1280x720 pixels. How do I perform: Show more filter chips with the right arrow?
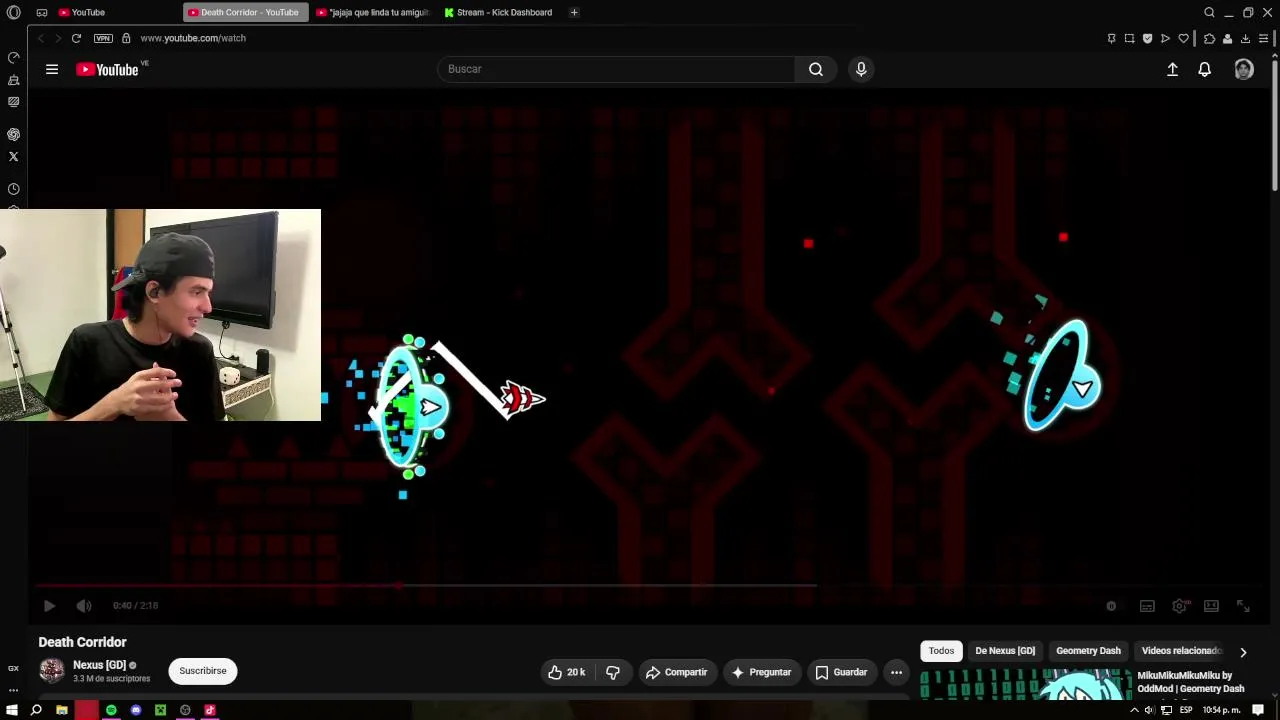pos(1243,652)
